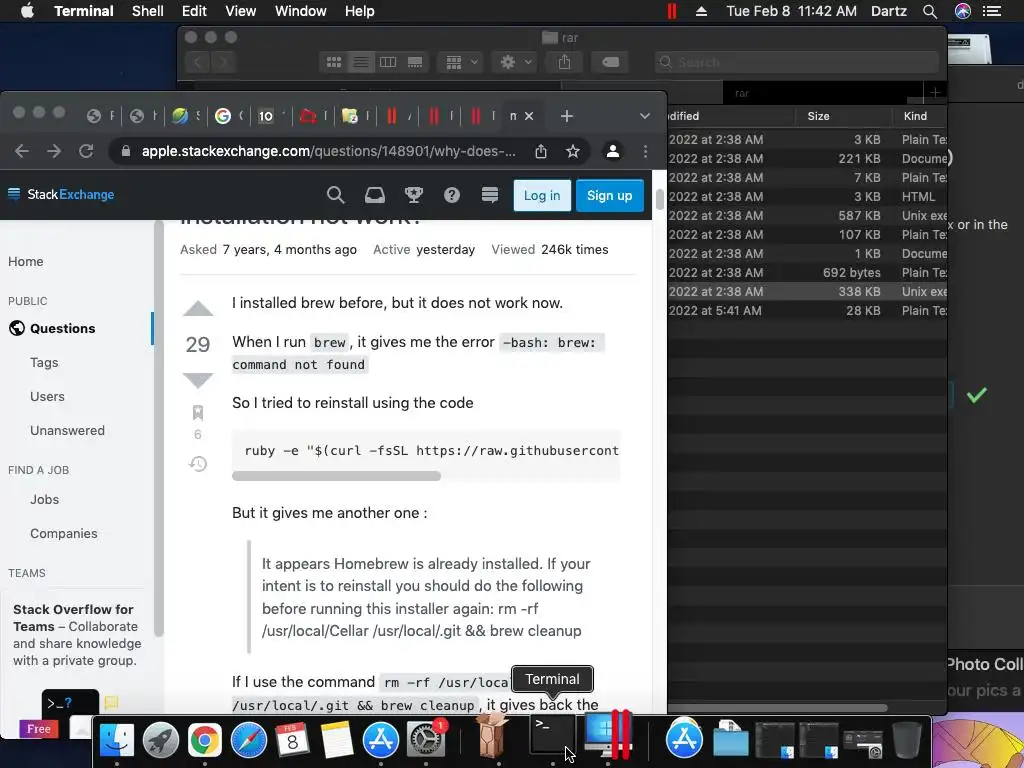Upvote the question with the up arrow
The height and width of the screenshot is (768, 1024).
(x=198, y=309)
